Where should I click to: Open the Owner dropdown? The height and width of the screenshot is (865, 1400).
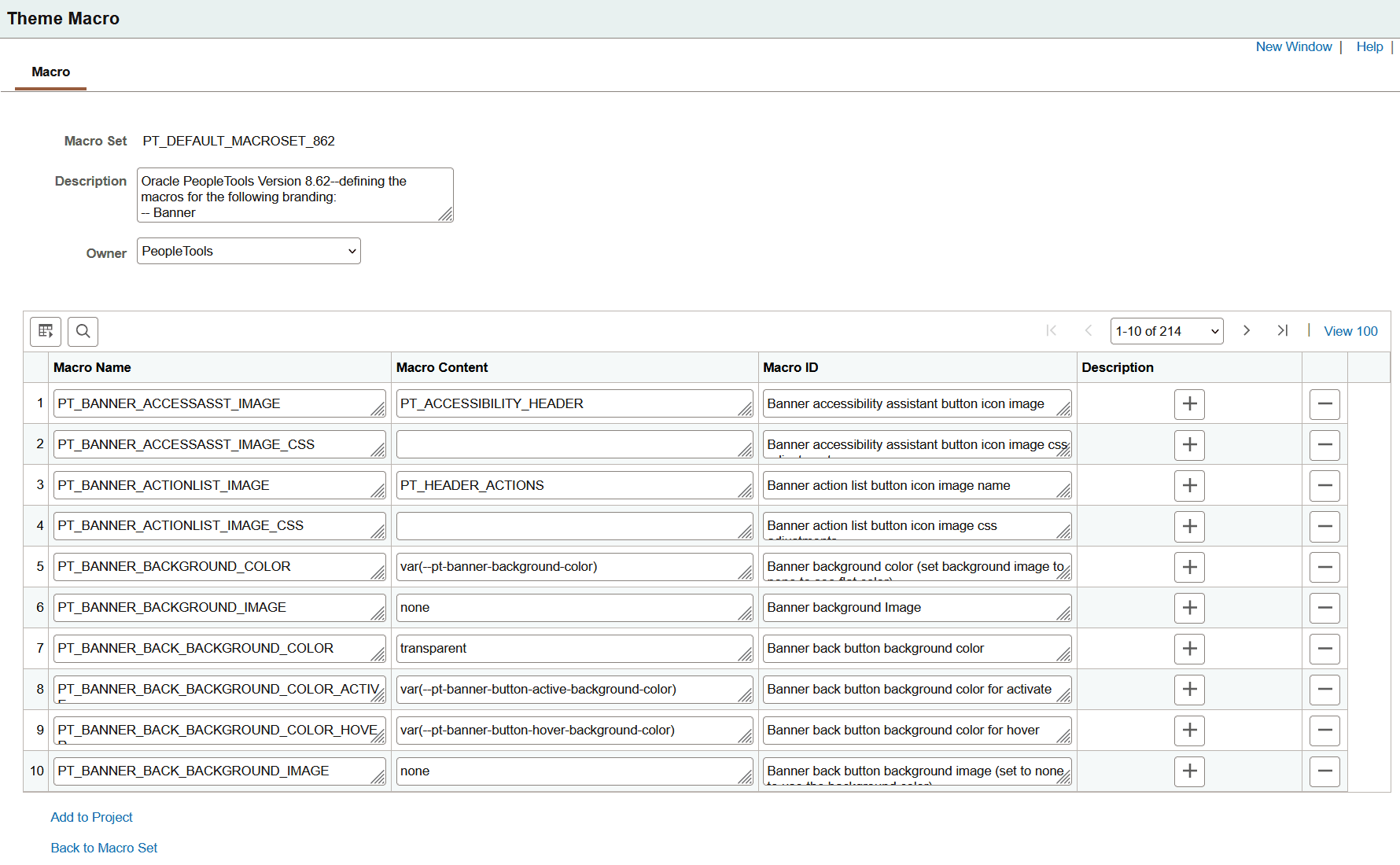click(x=249, y=251)
